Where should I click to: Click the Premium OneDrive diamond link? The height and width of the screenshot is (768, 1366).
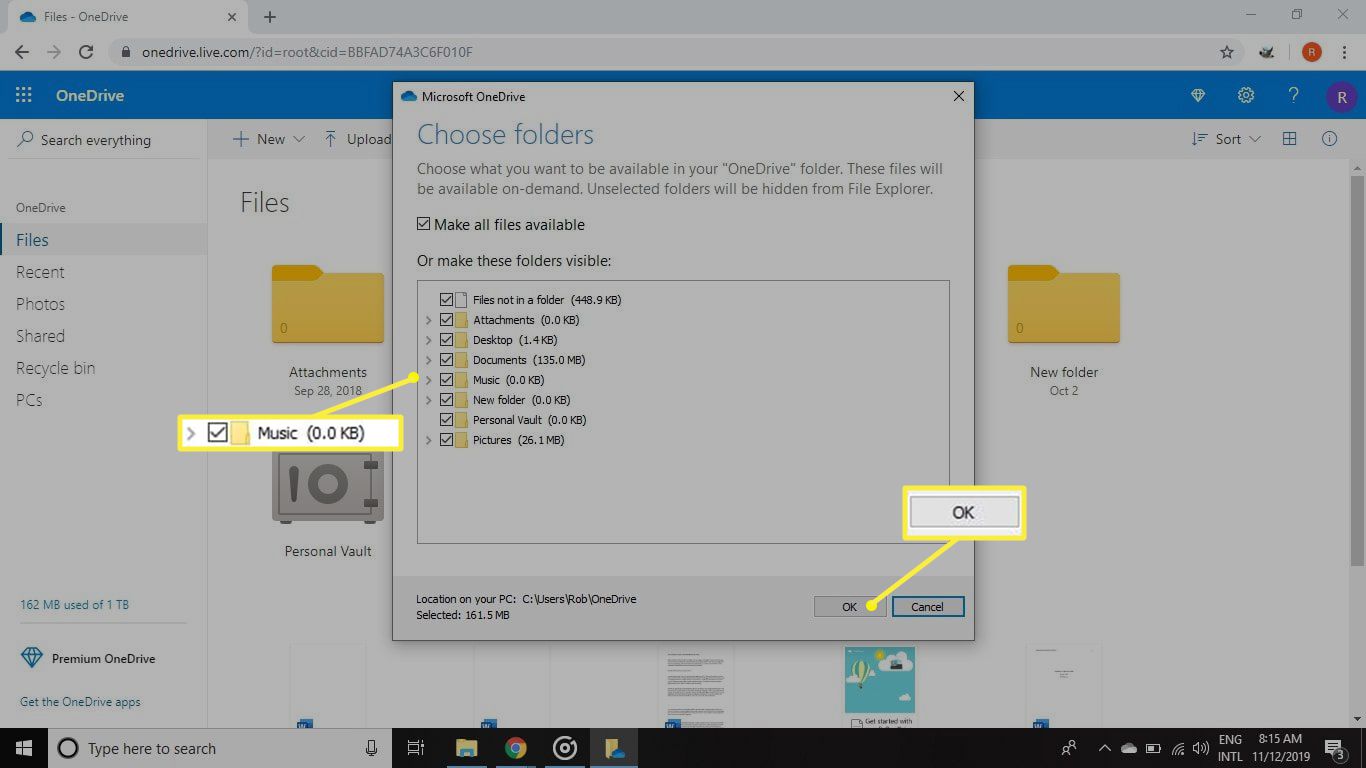(x=88, y=658)
